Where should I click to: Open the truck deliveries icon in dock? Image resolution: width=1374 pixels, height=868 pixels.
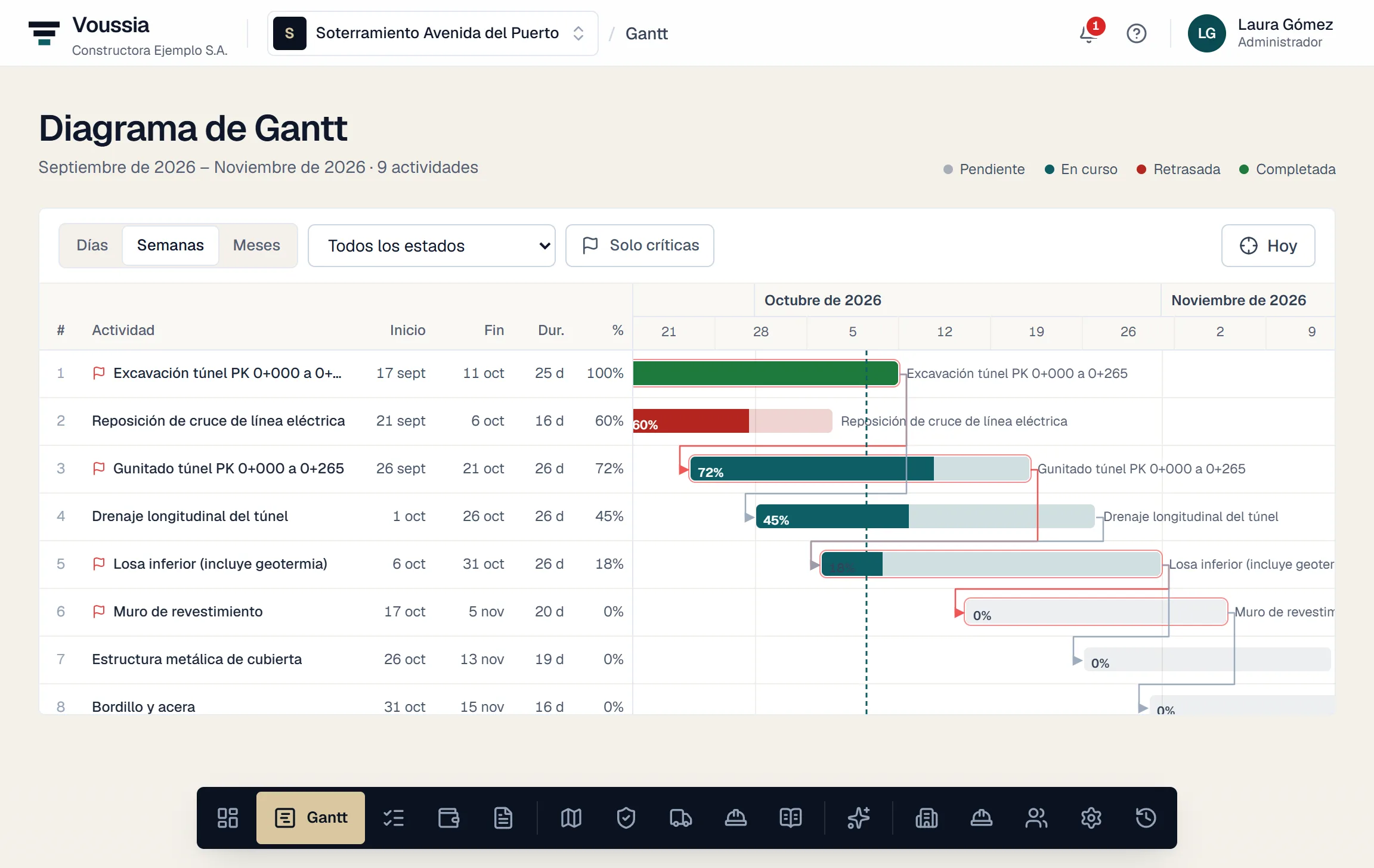tap(681, 818)
